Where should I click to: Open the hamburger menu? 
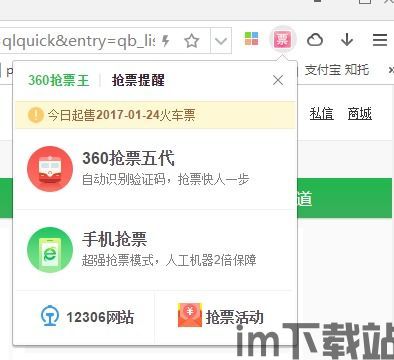pos(379,40)
